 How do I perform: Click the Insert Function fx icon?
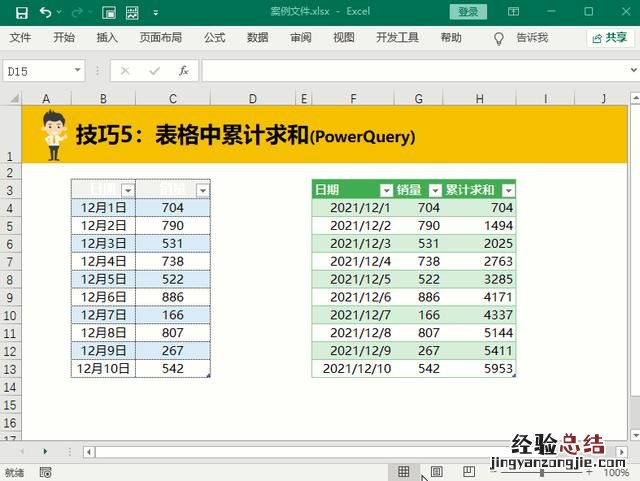click(183, 71)
